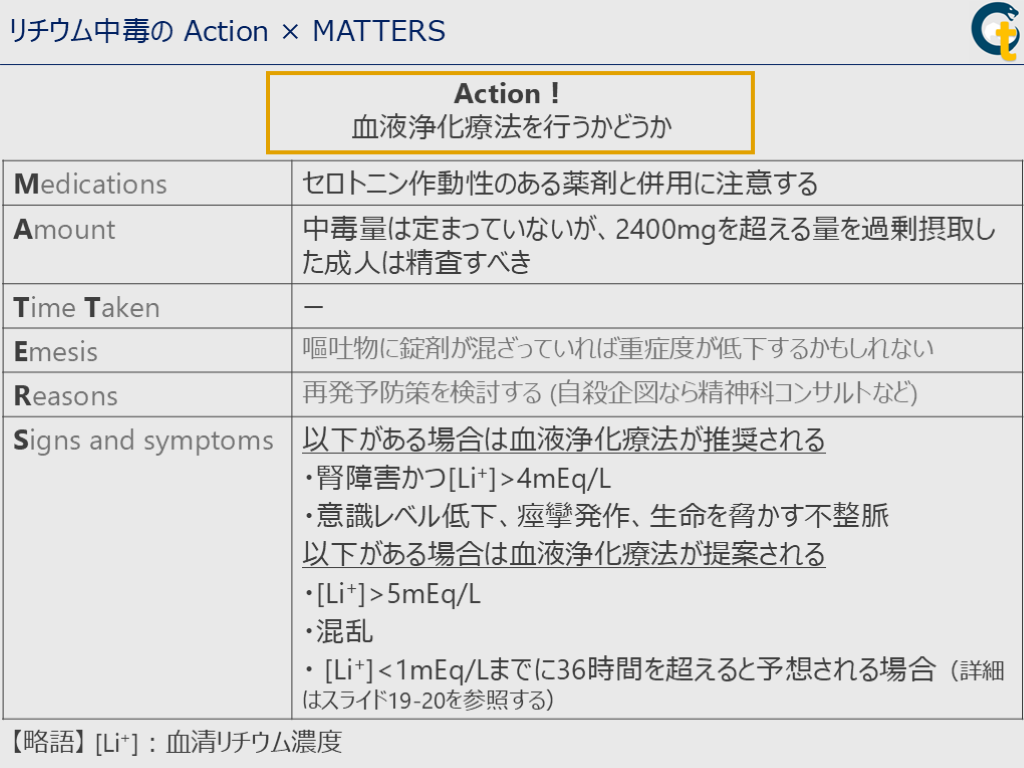Click the スライド19-20を参照する reference note
Screen dimensions: 1024x768
430,699
